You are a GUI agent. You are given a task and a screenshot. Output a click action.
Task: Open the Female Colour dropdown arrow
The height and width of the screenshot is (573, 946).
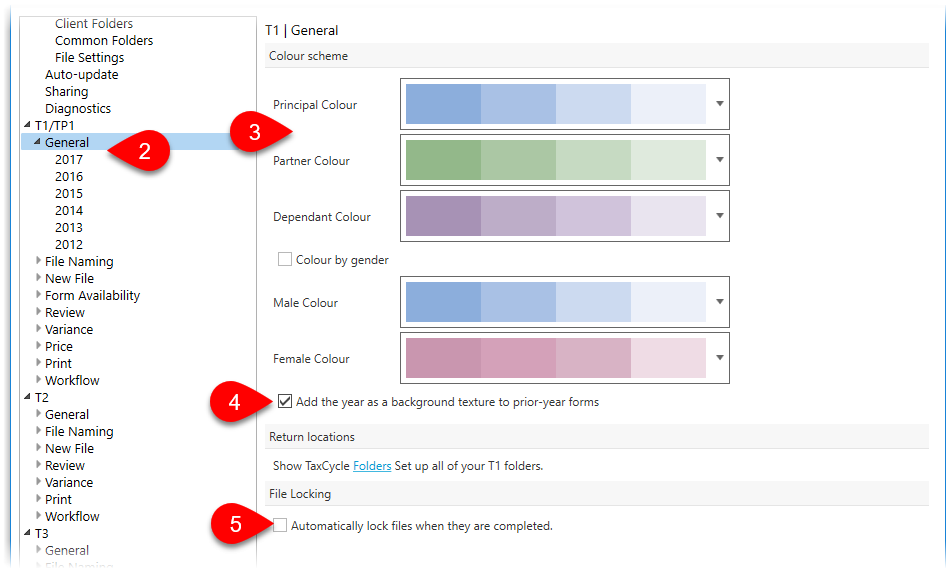(x=719, y=358)
